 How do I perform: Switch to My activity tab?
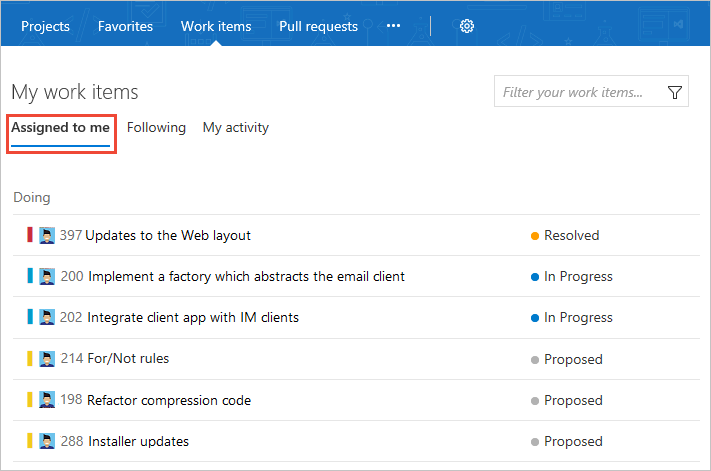click(236, 127)
